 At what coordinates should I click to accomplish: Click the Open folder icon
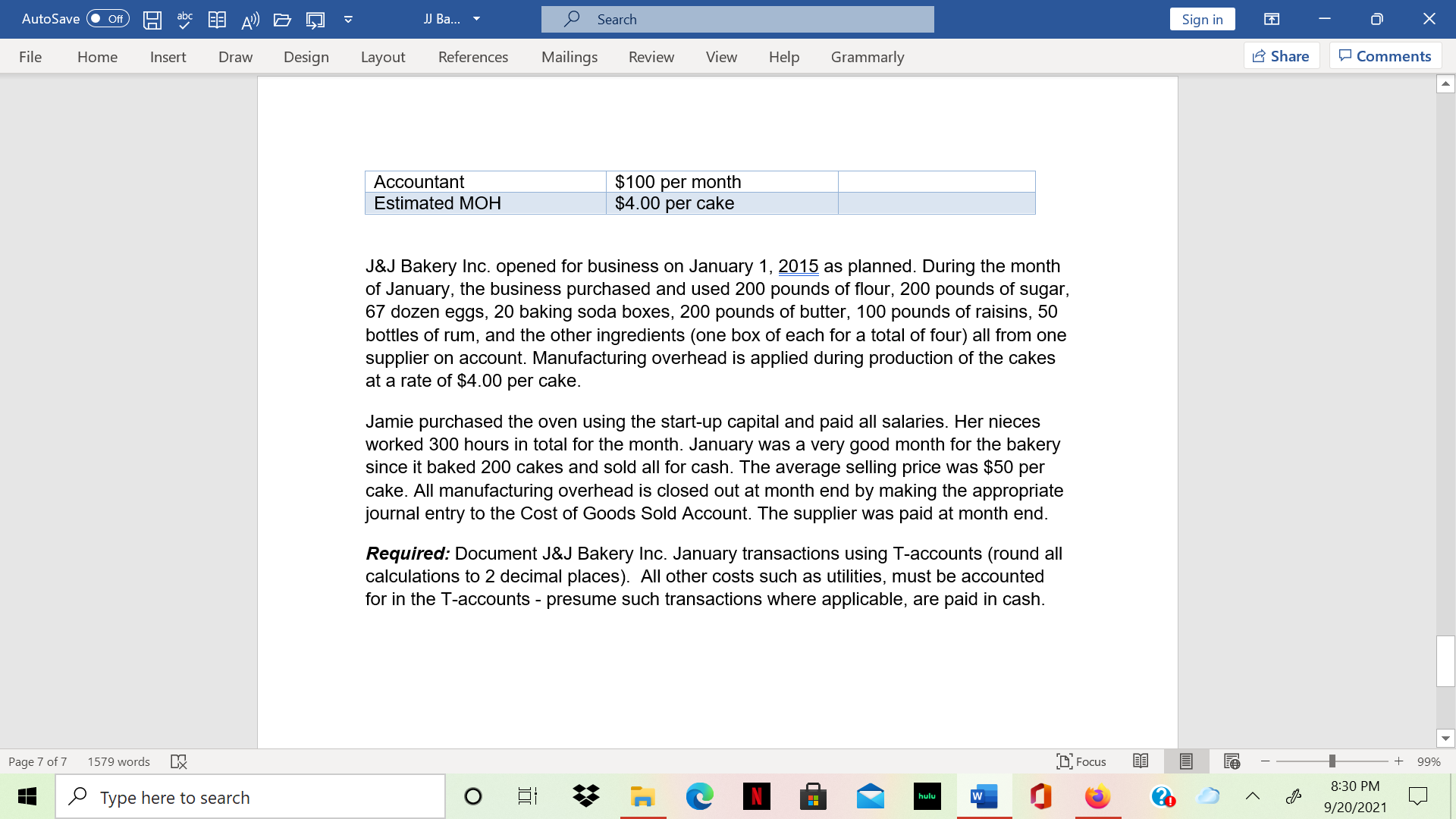click(x=282, y=20)
